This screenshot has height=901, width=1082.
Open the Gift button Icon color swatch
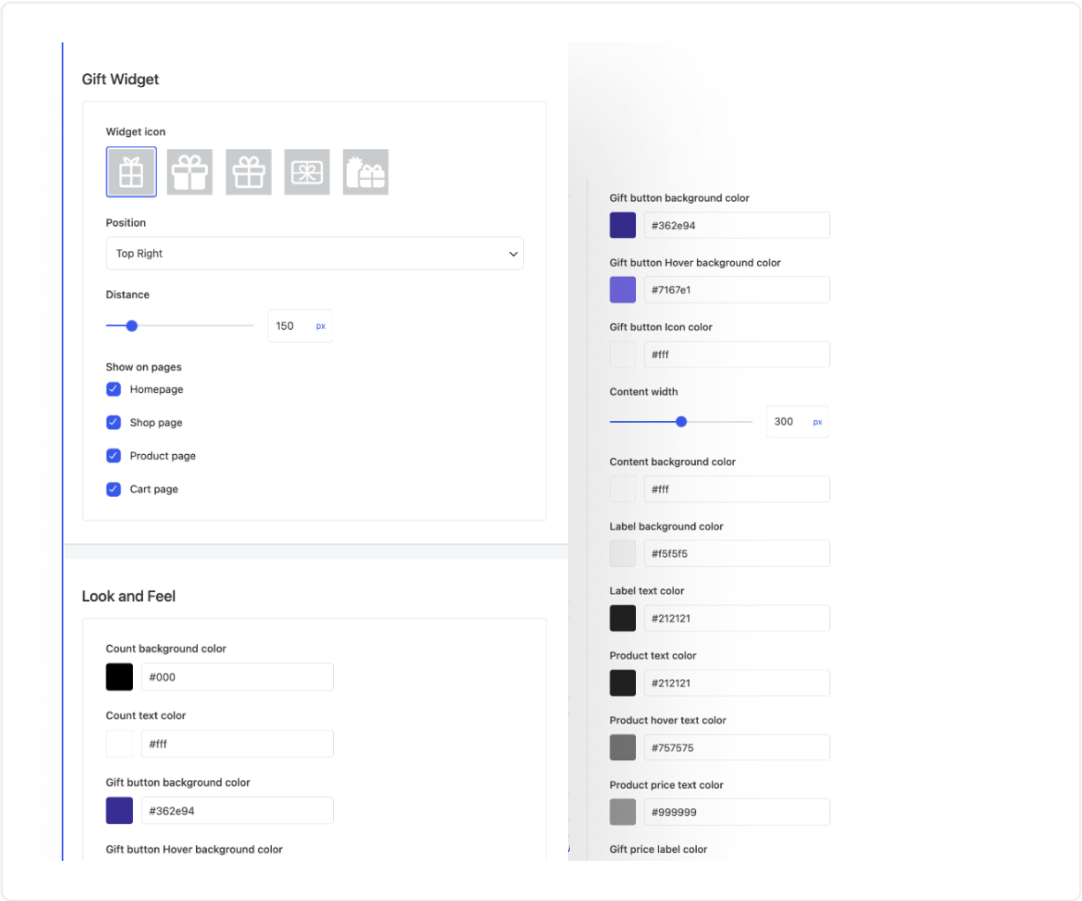[x=622, y=355]
